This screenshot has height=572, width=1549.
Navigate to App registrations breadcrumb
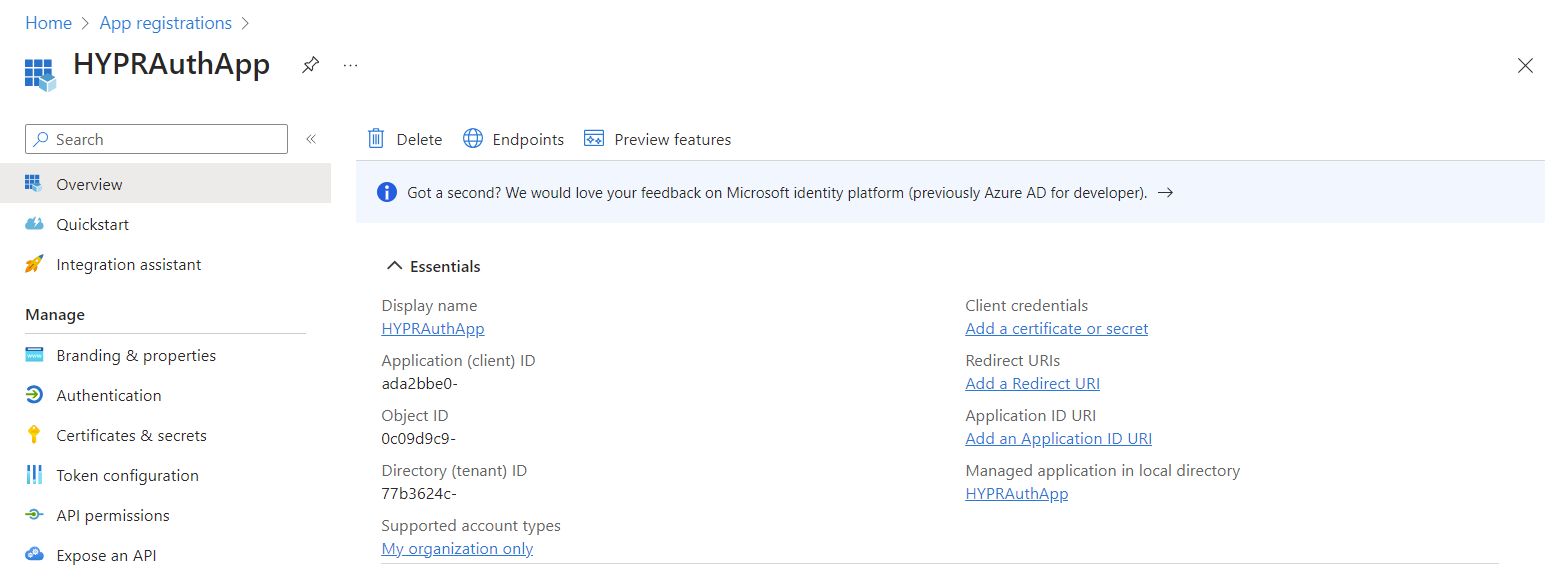pos(166,23)
